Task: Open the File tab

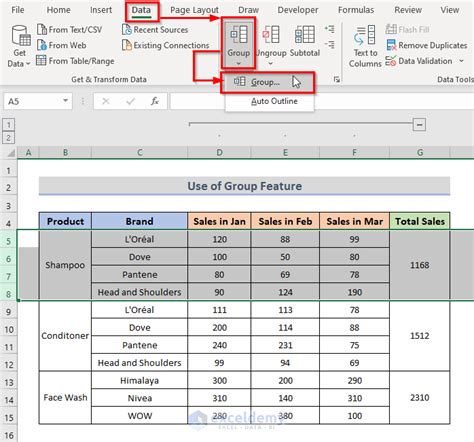Action: tap(18, 10)
